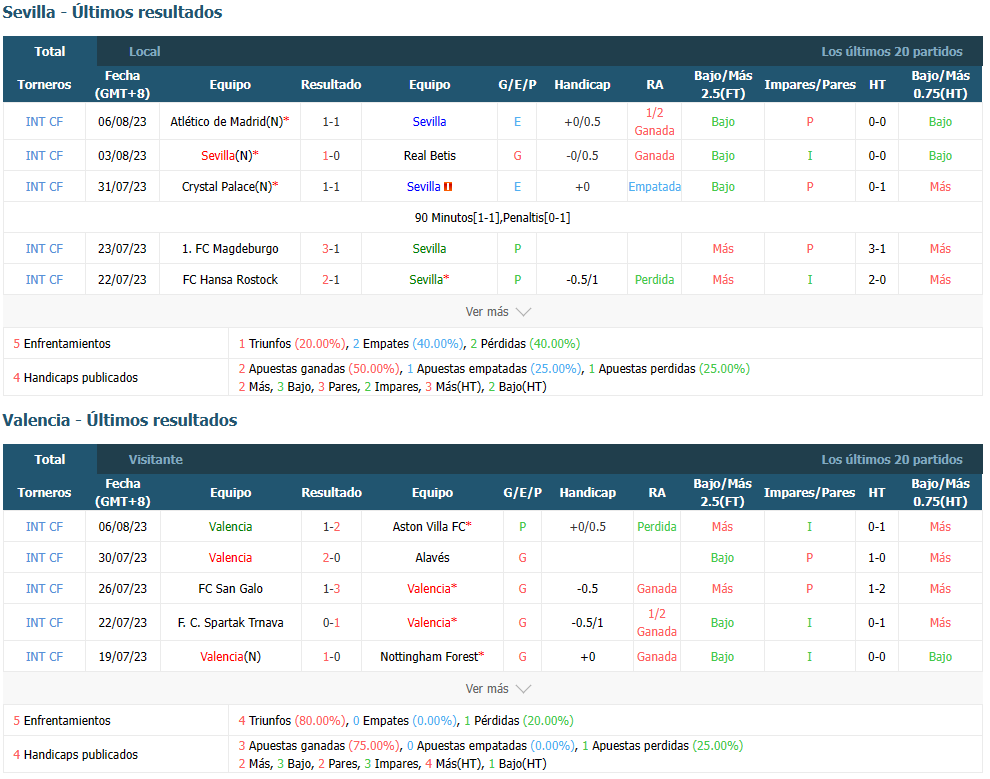
Task: Click '4 Triunfos (80.00%)' in Valencia summary
Action: coord(292,720)
